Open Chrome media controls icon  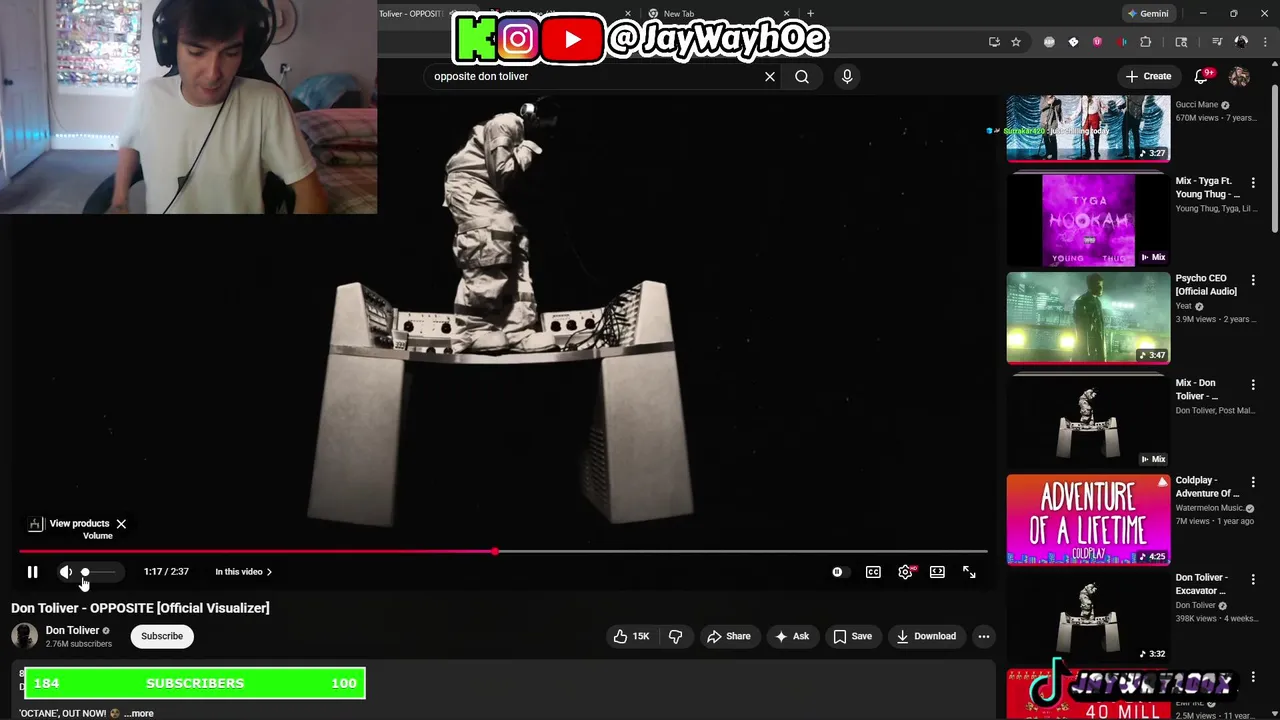[x=1217, y=42]
